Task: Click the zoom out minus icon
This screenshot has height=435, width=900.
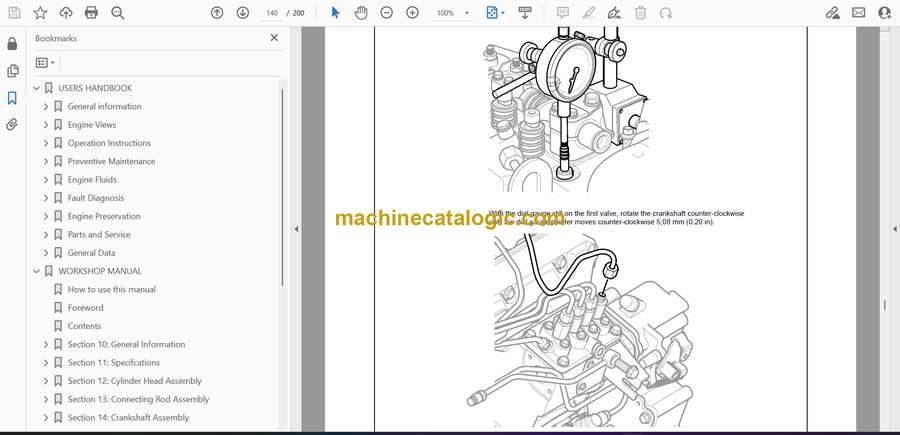Action: [386, 13]
